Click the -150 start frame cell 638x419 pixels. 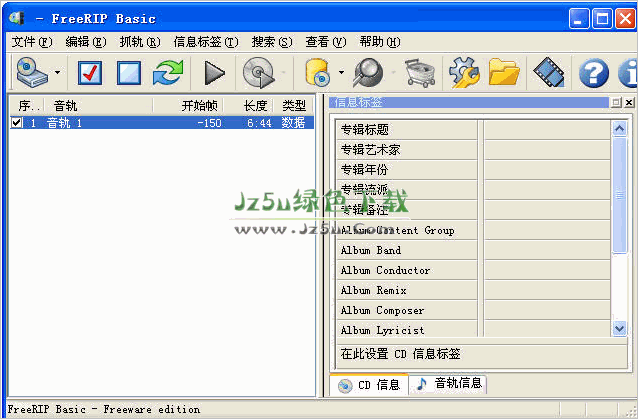[209, 123]
